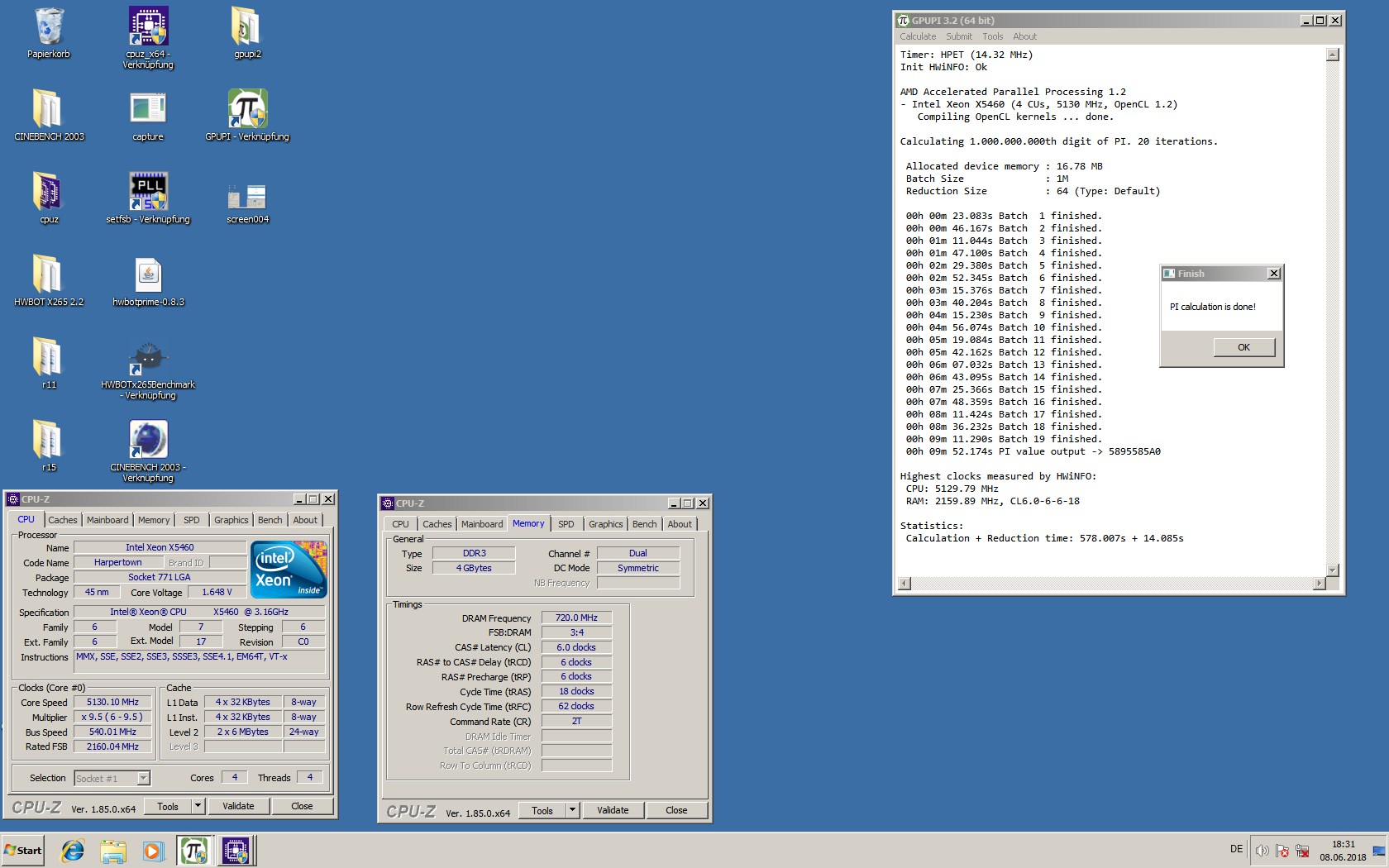Click the Tools button in left CPU-Z window

pyautogui.click(x=168, y=806)
